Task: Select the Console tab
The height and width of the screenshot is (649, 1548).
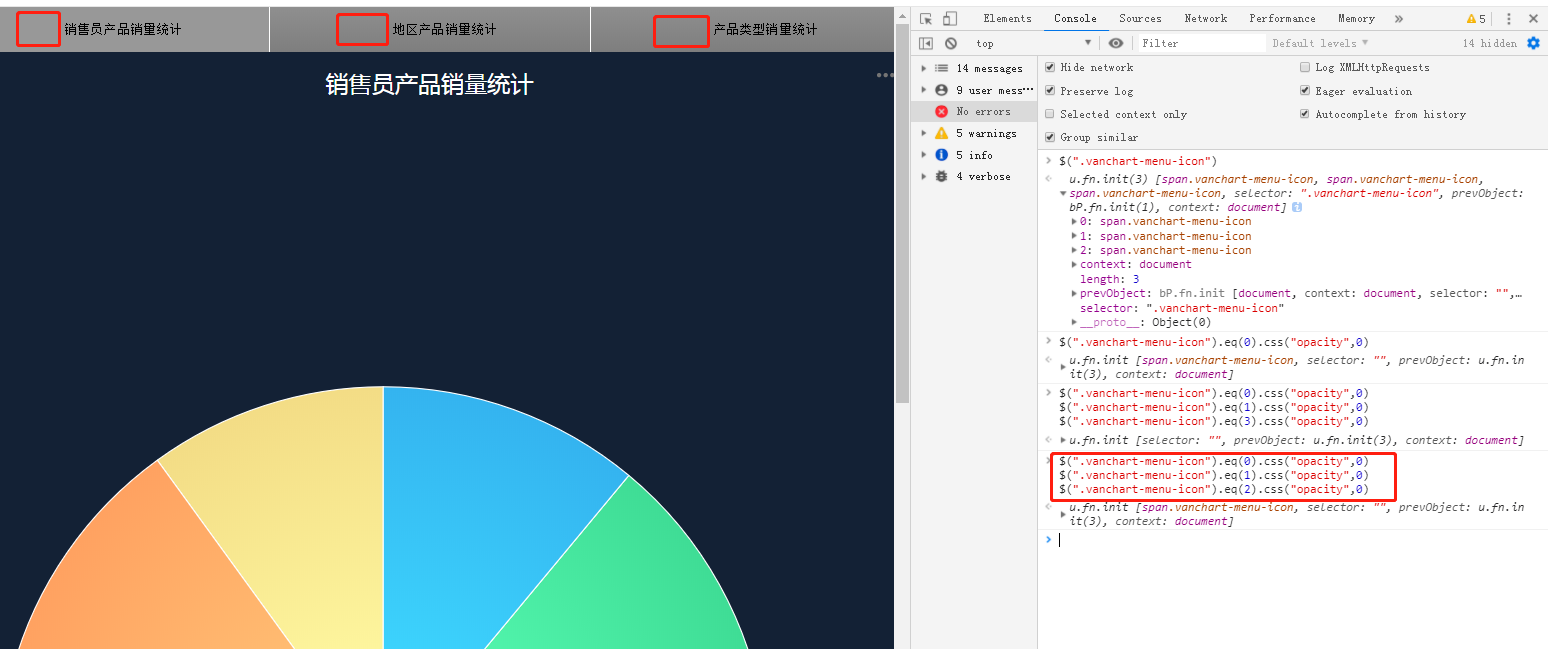Action: click(1075, 18)
